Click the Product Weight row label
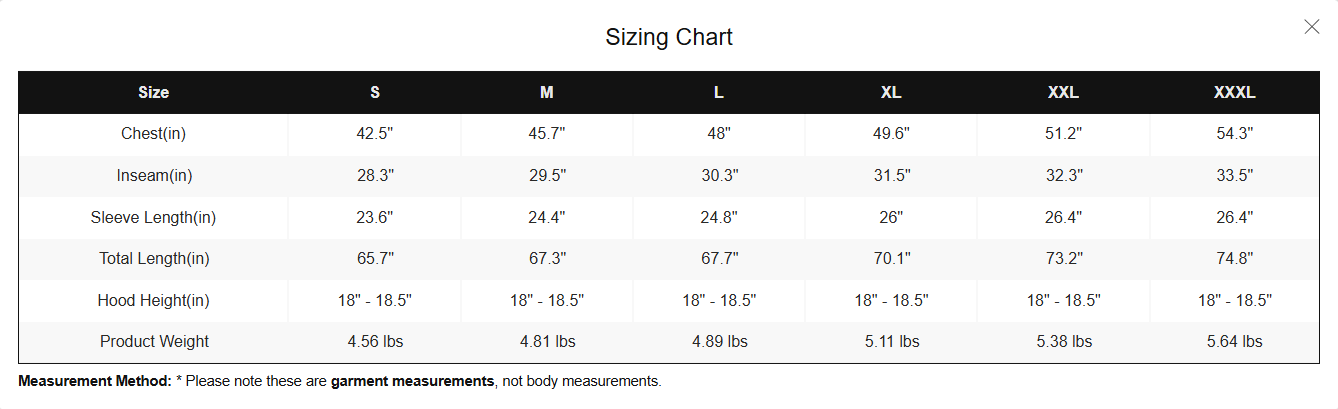The image size is (1338, 409). coord(154,342)
